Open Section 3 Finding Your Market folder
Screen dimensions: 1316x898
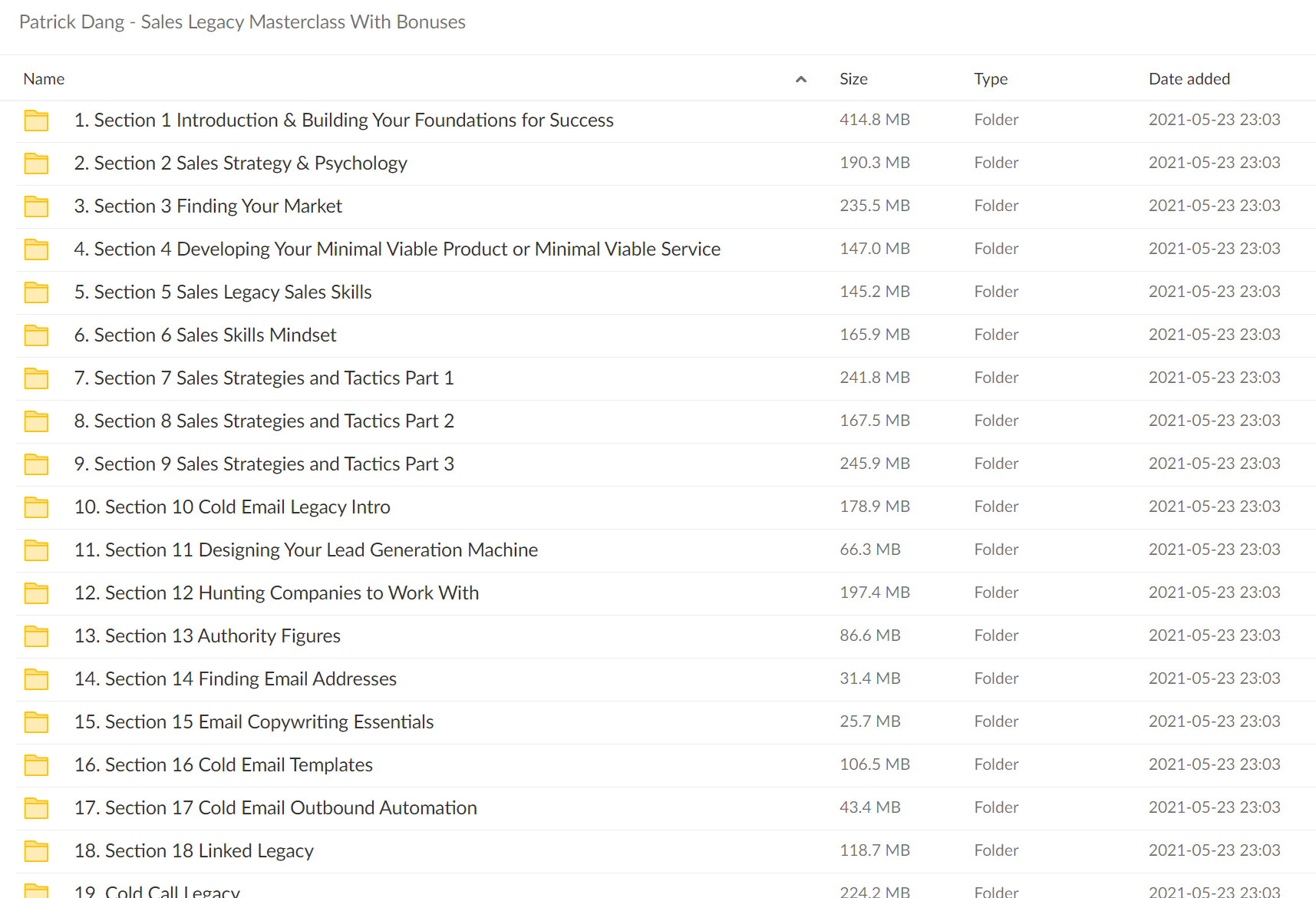208,206
